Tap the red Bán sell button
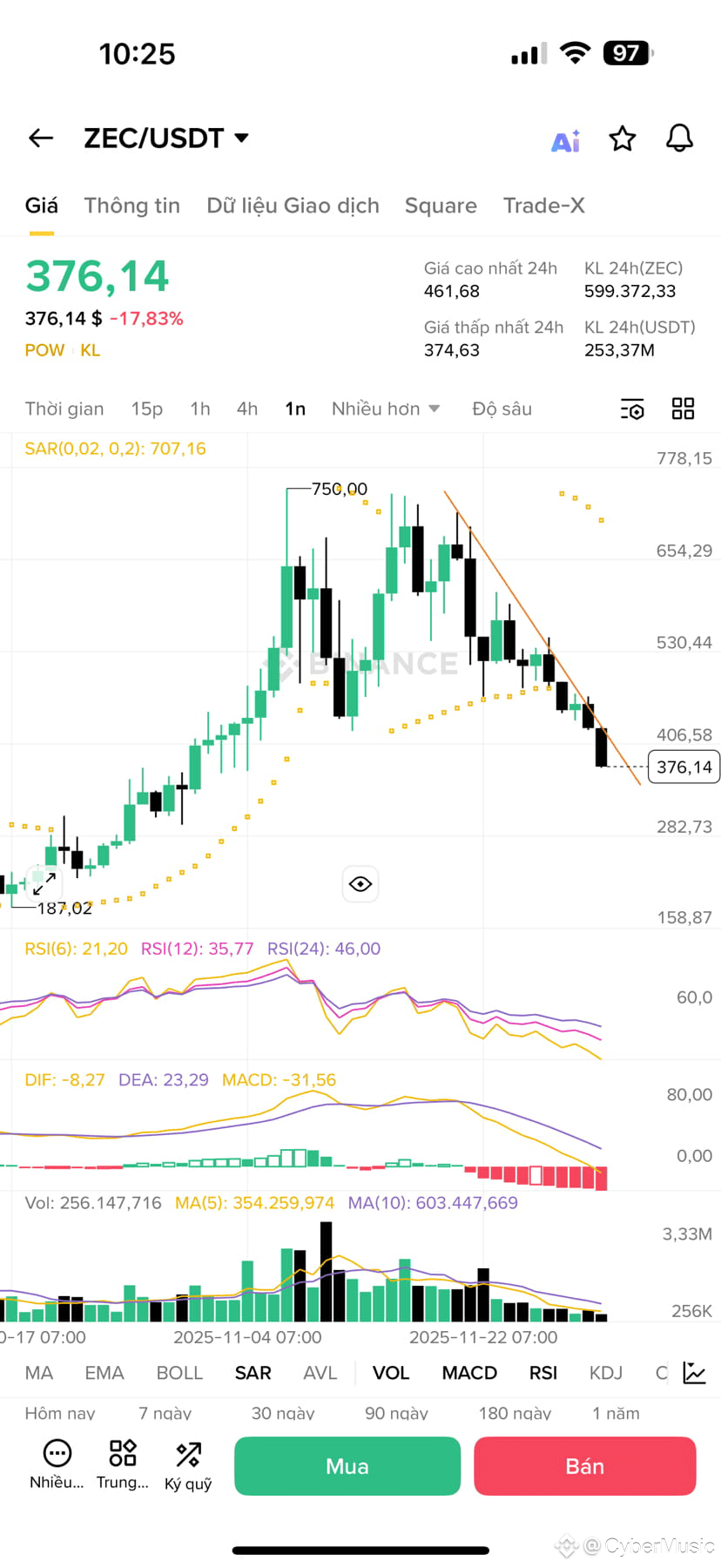This screenshot has width=721, height=1568. pos(585,1466)
